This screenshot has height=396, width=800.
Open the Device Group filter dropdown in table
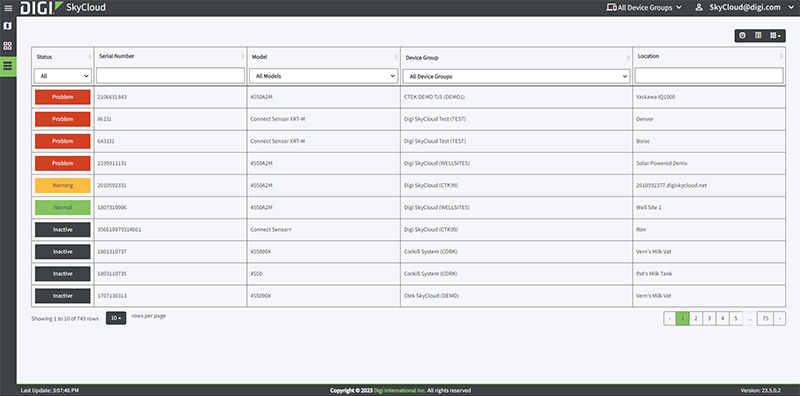pos(516,77)
